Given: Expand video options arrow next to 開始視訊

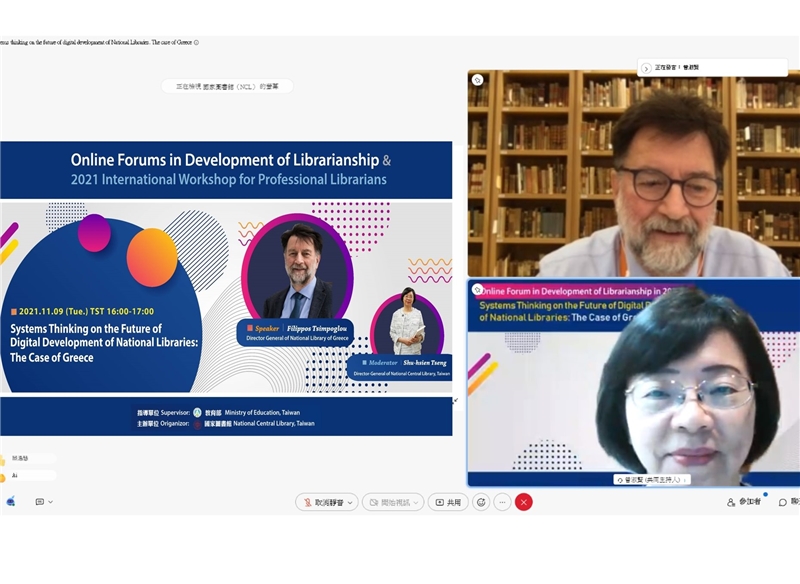Looking at the screenshot, I should (x=416, y=503).
